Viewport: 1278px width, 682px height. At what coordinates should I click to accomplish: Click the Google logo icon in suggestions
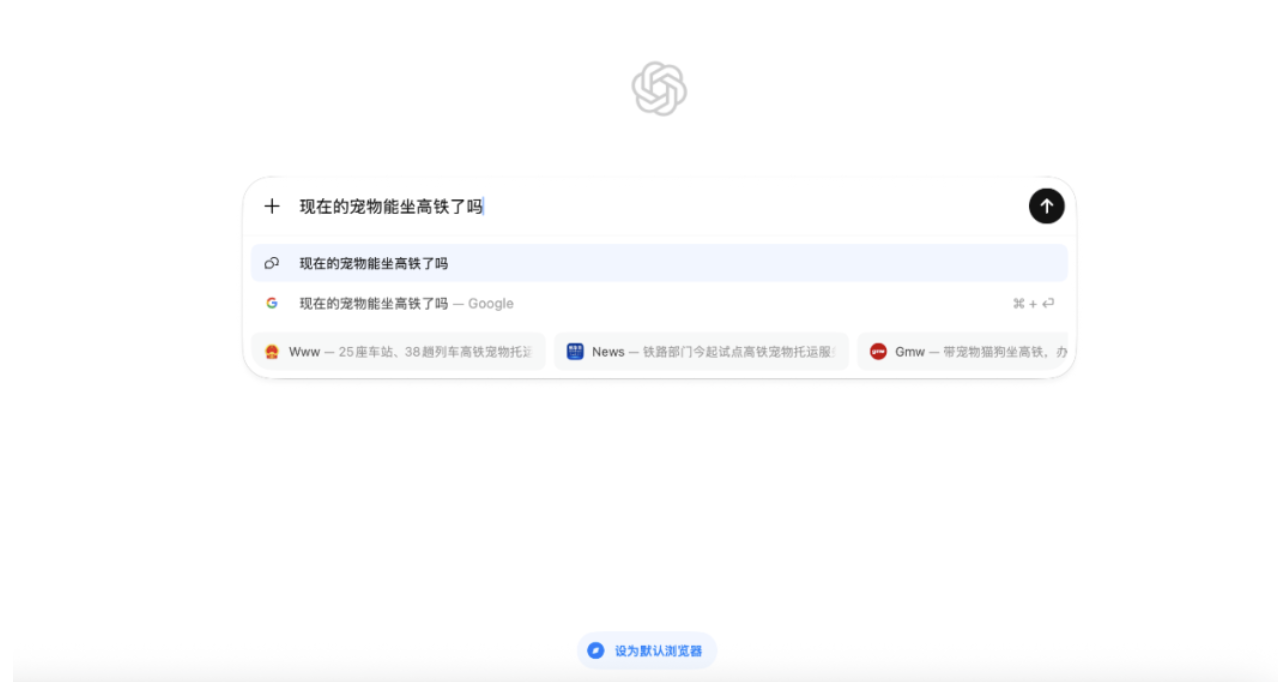click(272, 303)
